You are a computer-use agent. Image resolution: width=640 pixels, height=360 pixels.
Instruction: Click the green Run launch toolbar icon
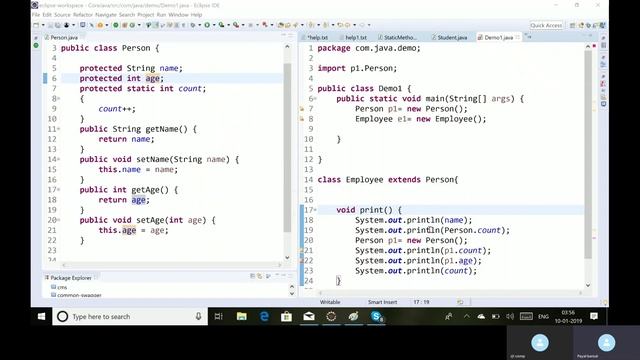[207, 25]
